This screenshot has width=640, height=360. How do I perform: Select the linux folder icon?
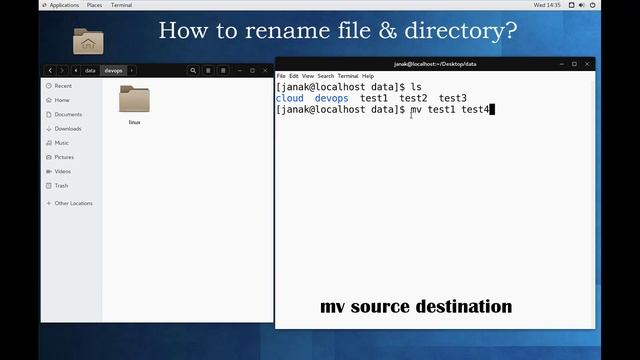pos(134,99)
